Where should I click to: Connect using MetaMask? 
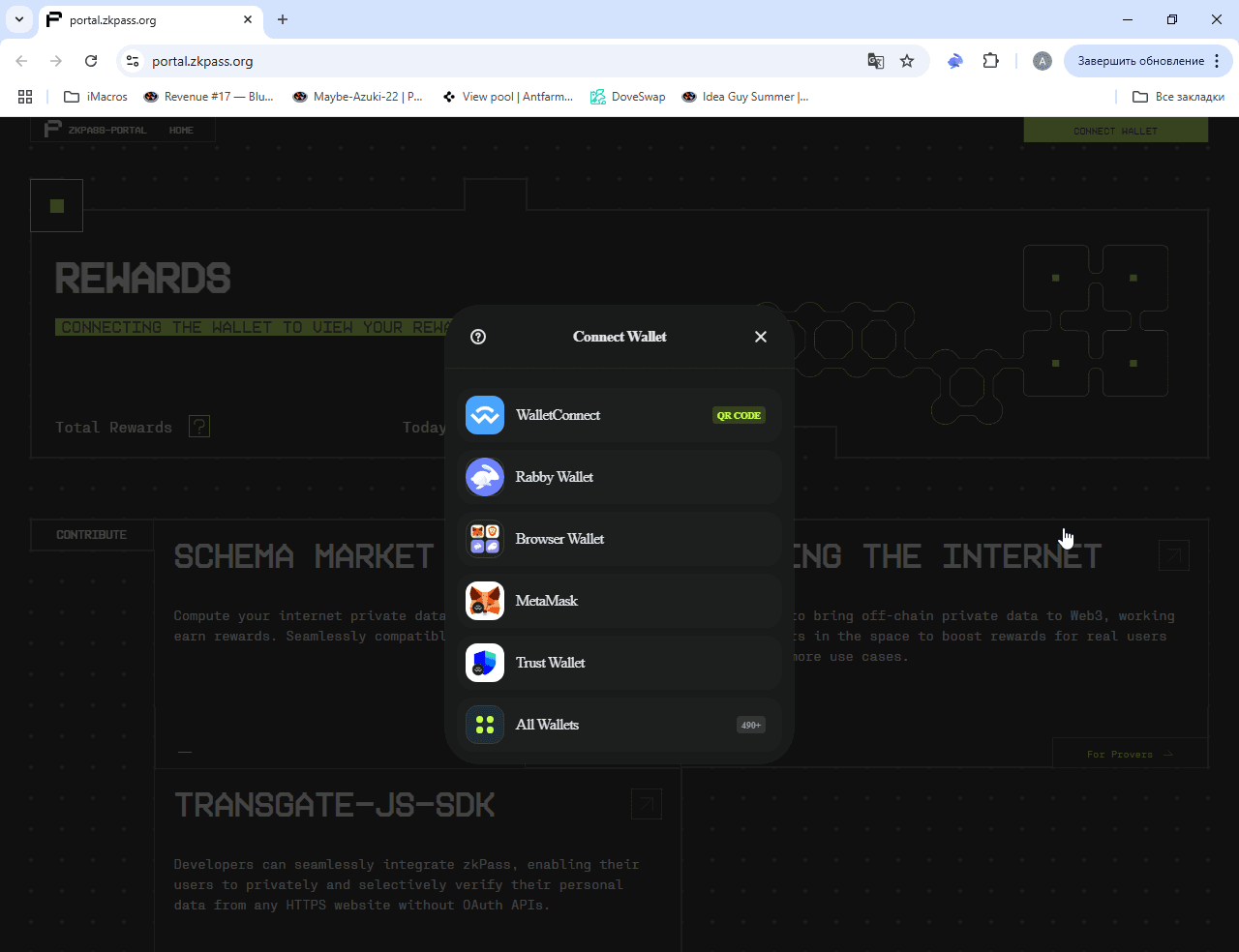click(x=619, y=601)
